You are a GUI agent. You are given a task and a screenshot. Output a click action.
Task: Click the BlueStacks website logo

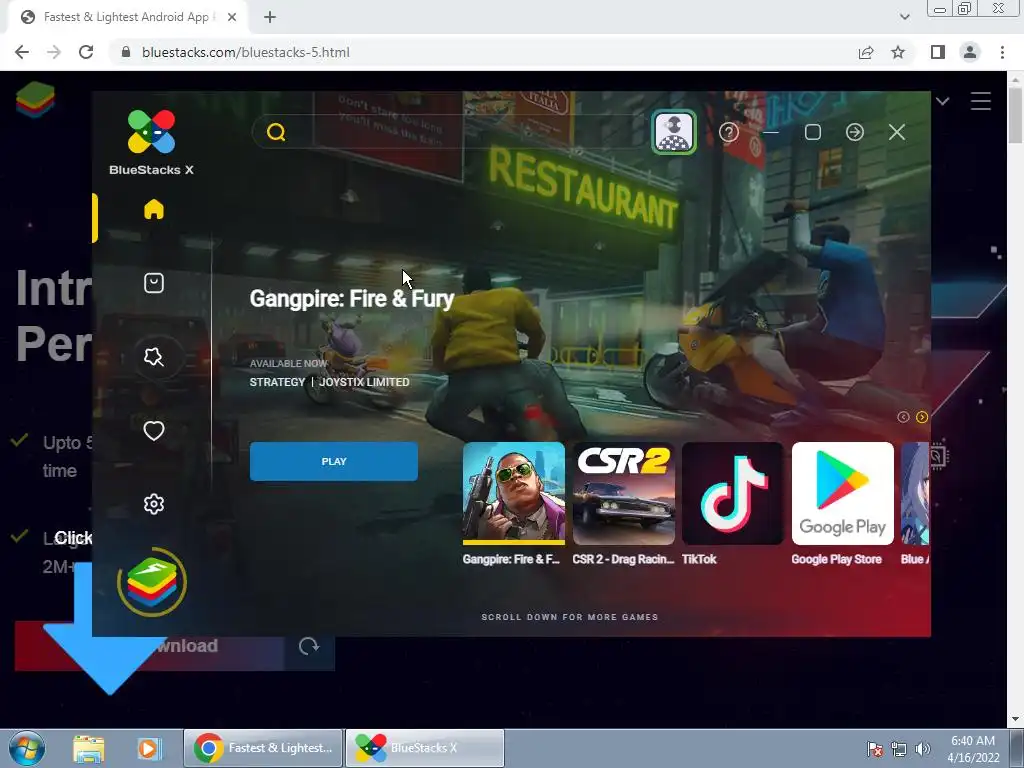click(x=35, y=100)
